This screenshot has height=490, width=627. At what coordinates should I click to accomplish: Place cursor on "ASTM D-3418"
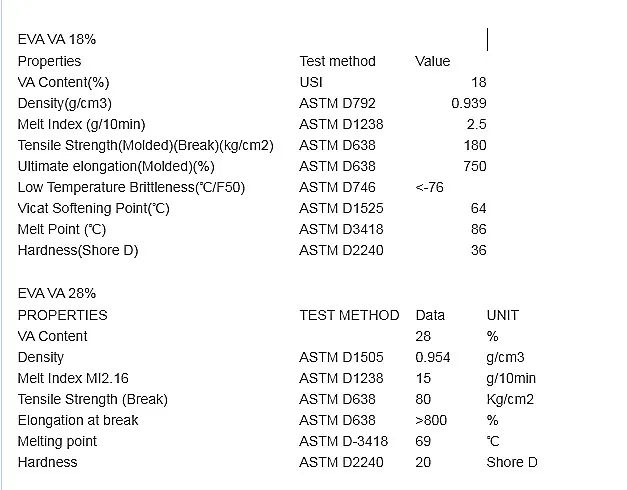click(x=343, y=441)
